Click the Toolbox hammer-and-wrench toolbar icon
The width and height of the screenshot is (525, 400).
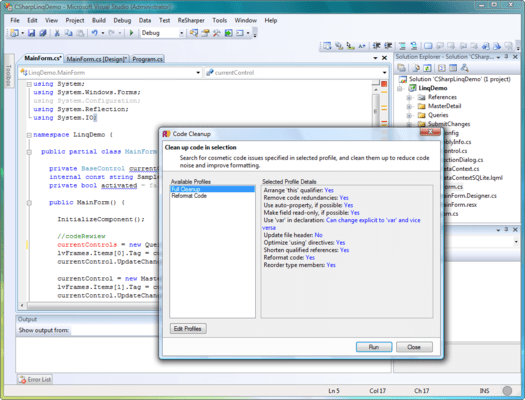(217, 33)
